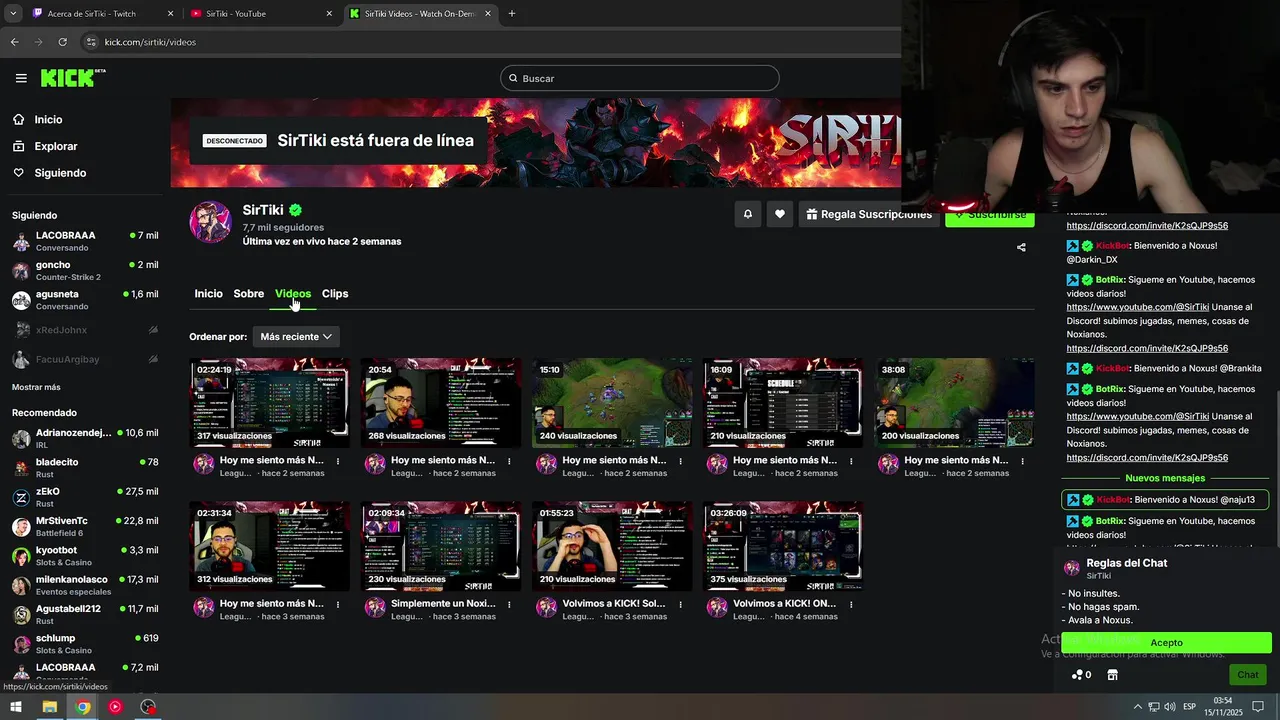The height and width of the screenshot is (720, 1280).
Task: Open the youtube.com/@SirTiki link in chat
Action: click(1138, 307)
